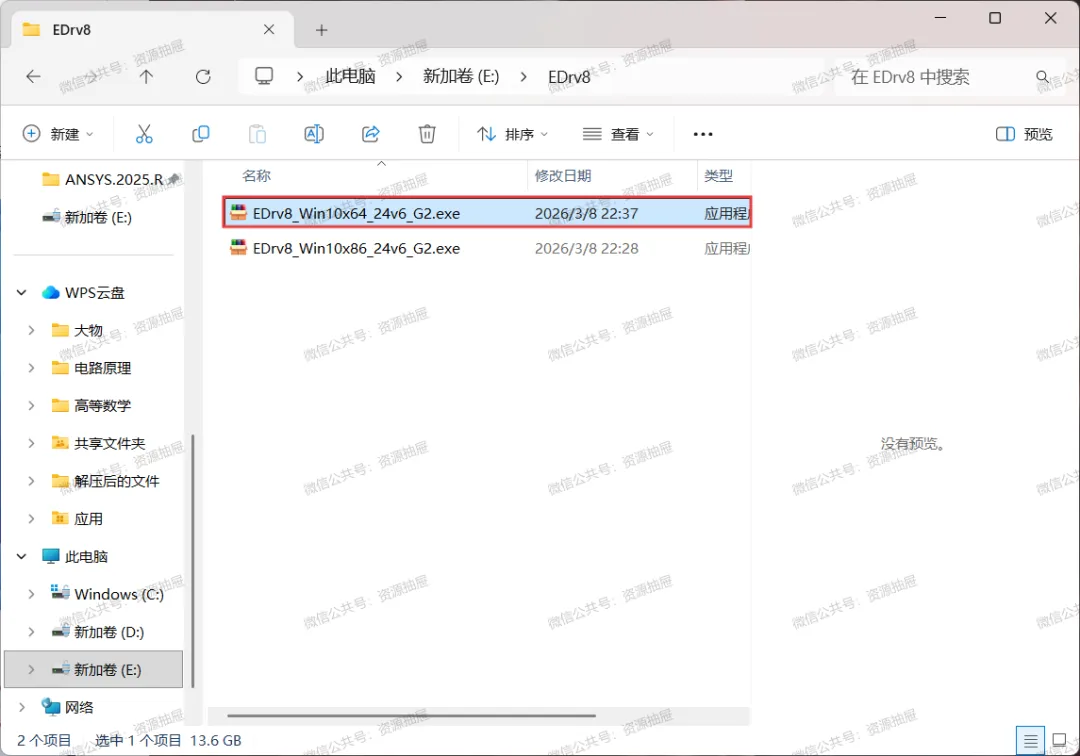Click date 2026/3/8 22:37 cell
Viewport: 1080px width, 756px height.
pos(586,213)
